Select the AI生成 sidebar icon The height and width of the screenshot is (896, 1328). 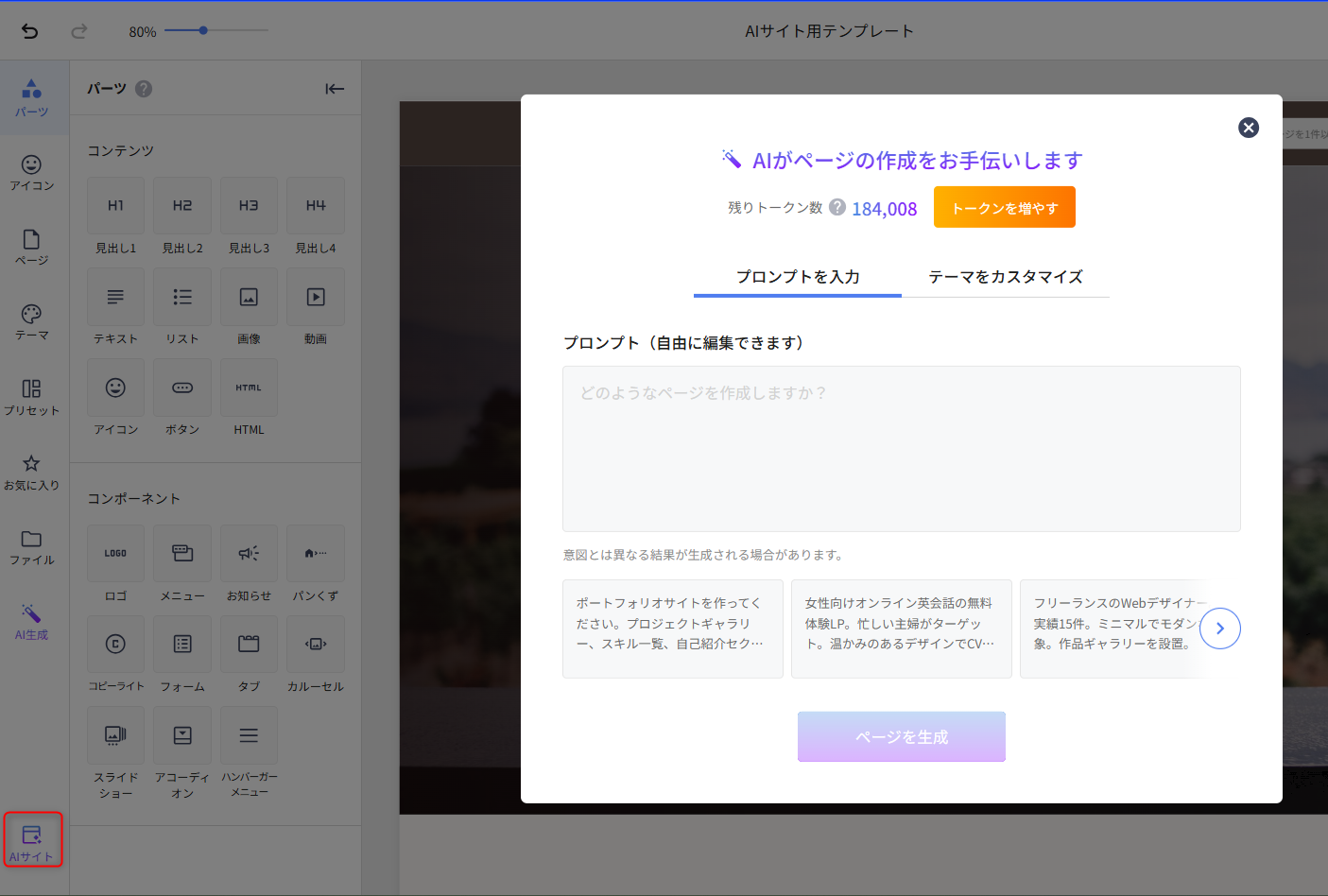coord(31,621)
